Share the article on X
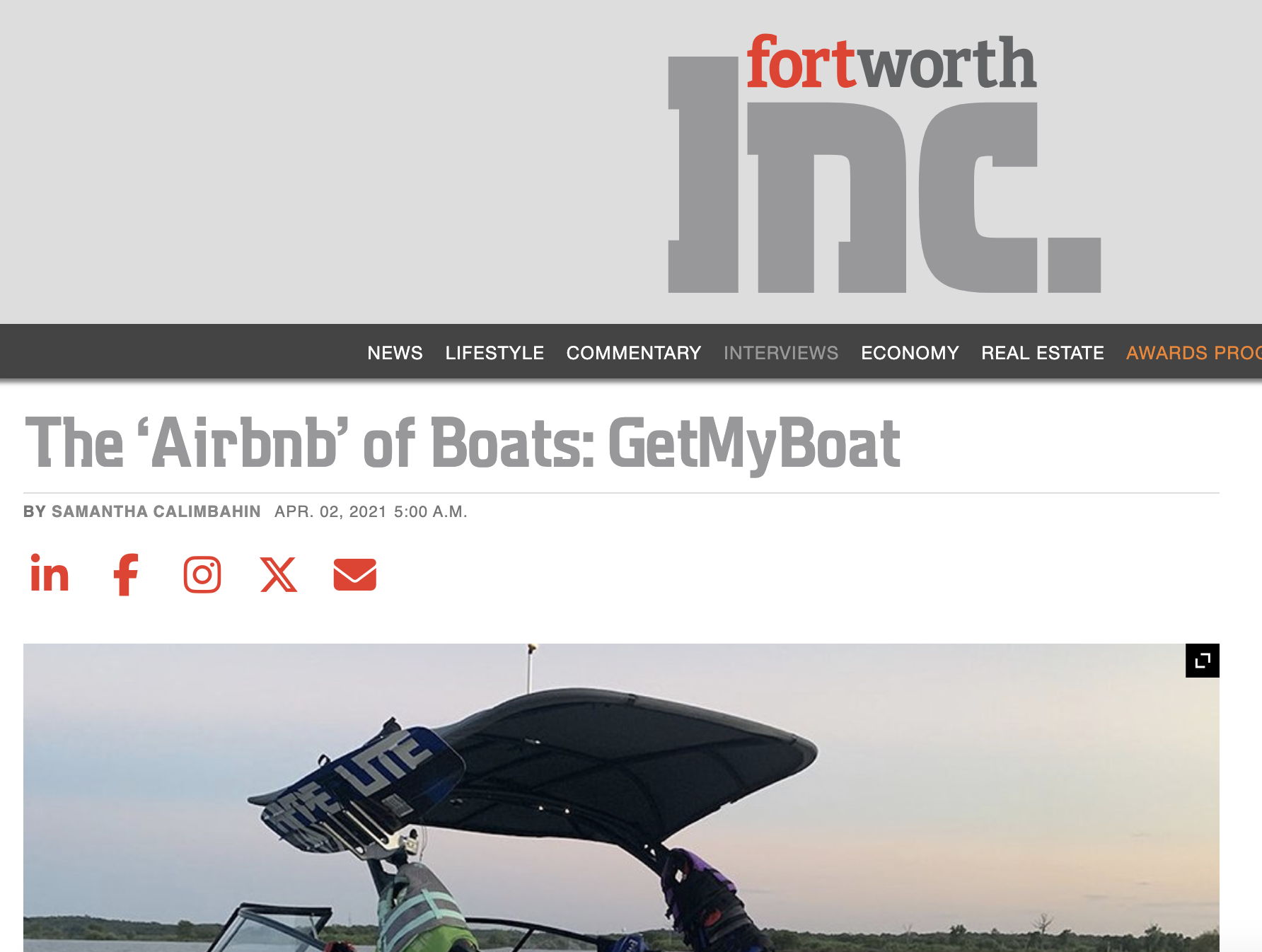The height and width of the screenshot is (952, 1262). tap(279, 574)
